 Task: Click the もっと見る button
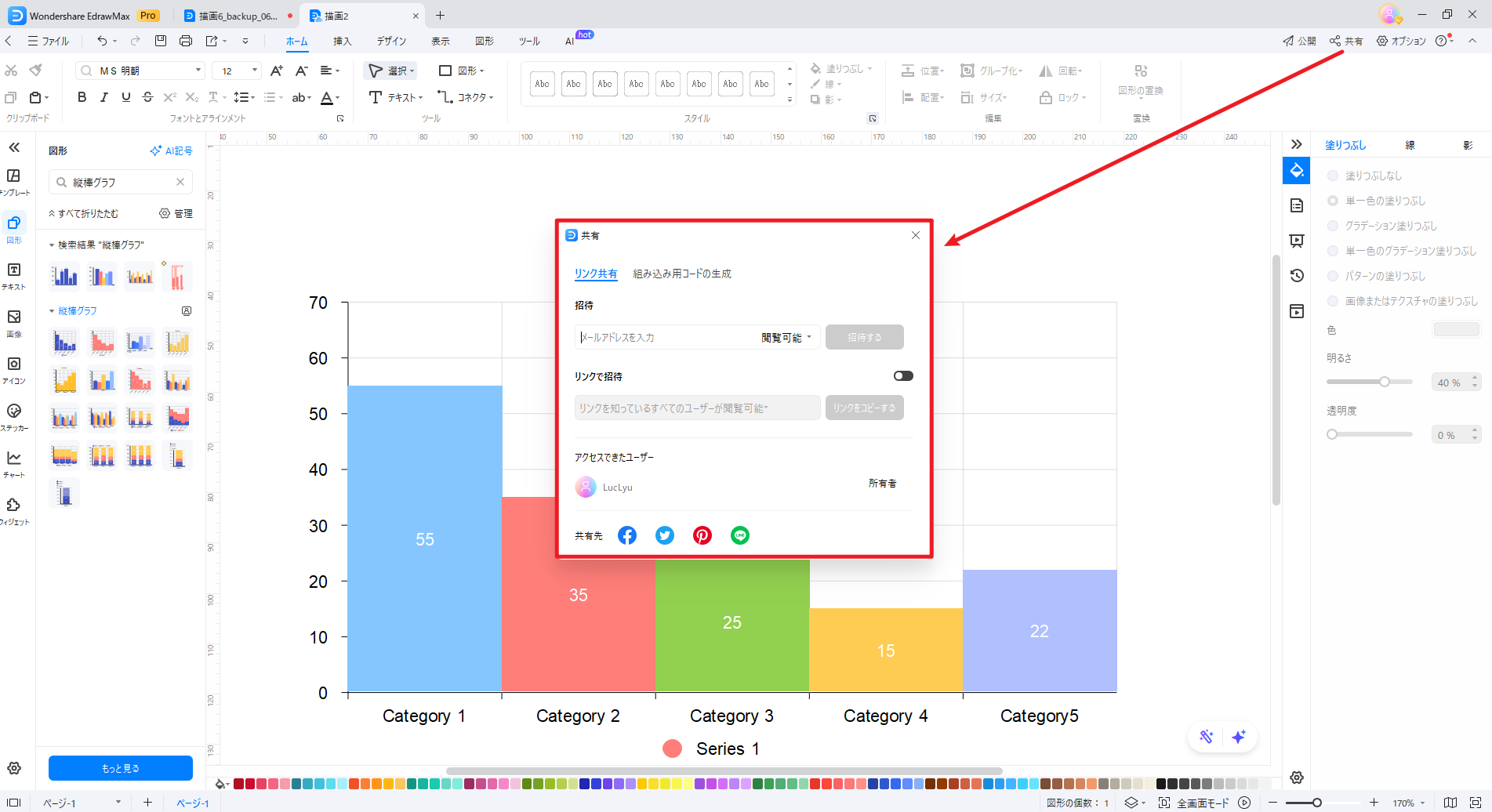[121, 768]
